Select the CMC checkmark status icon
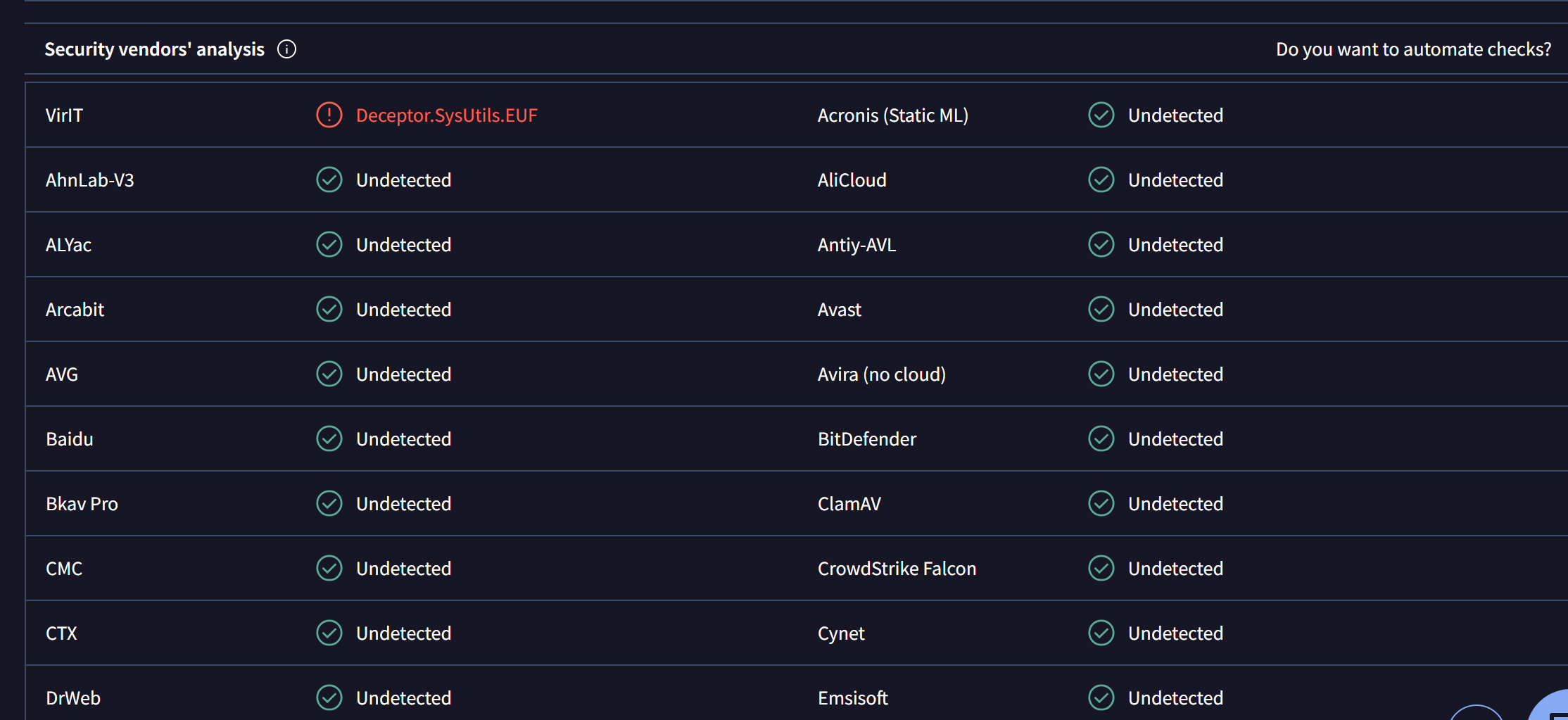Viewport: 1568px width, 720px height. [329, 568]
